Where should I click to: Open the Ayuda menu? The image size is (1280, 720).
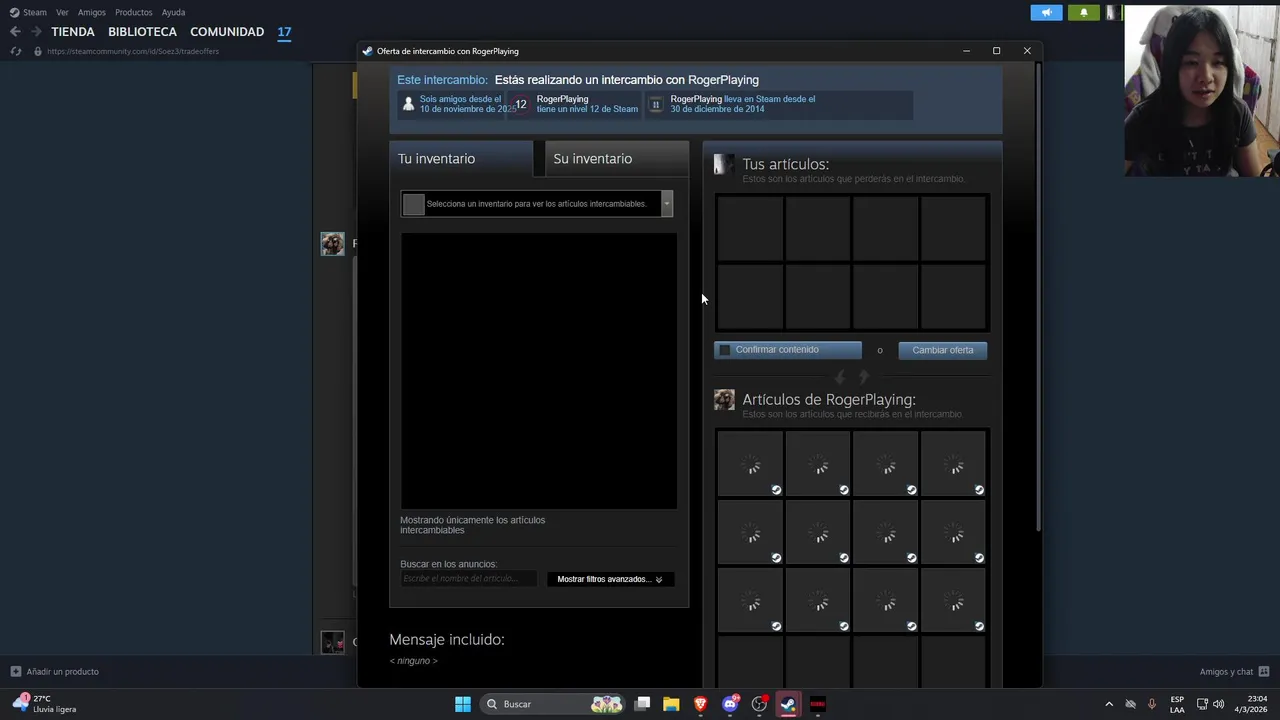[x=173, y=12]
